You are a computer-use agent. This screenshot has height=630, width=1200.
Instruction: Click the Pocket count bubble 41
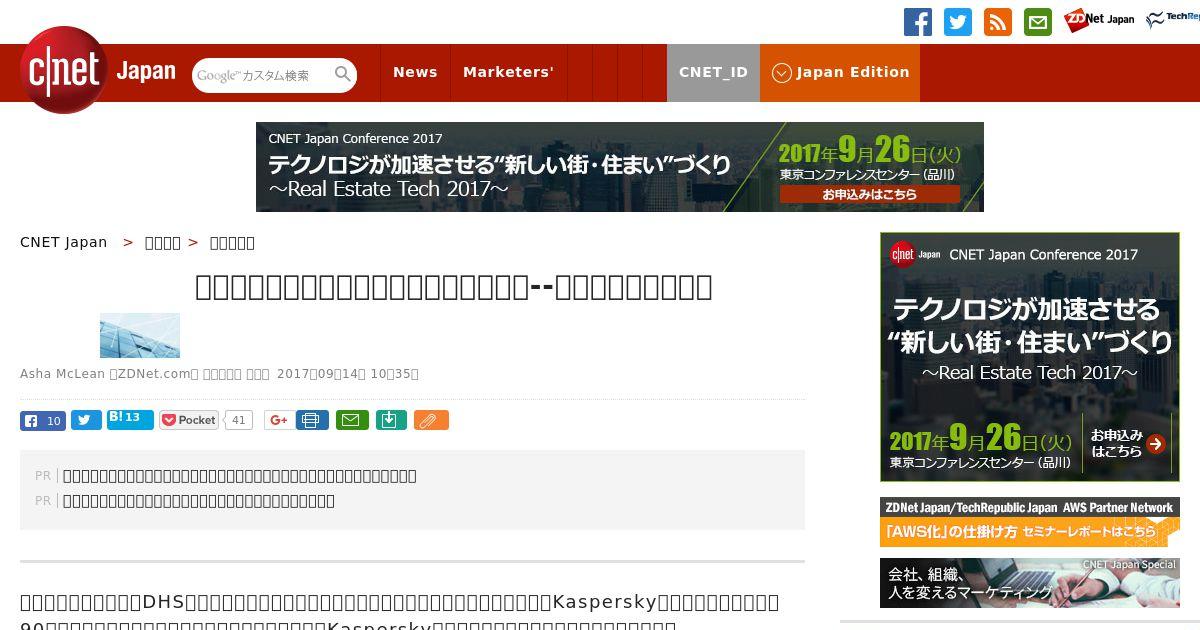pyautogui.click(x=238, y=420)
